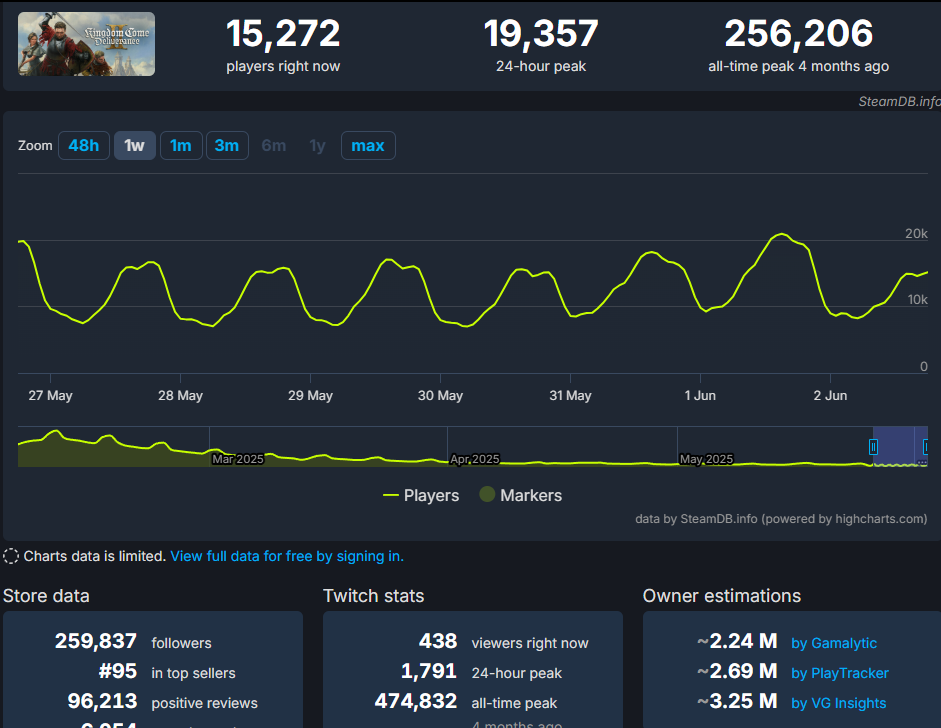Click the 27 May axis label
Image resolution: width=941 pixels, height=728 pixels.
click(50, 396)
